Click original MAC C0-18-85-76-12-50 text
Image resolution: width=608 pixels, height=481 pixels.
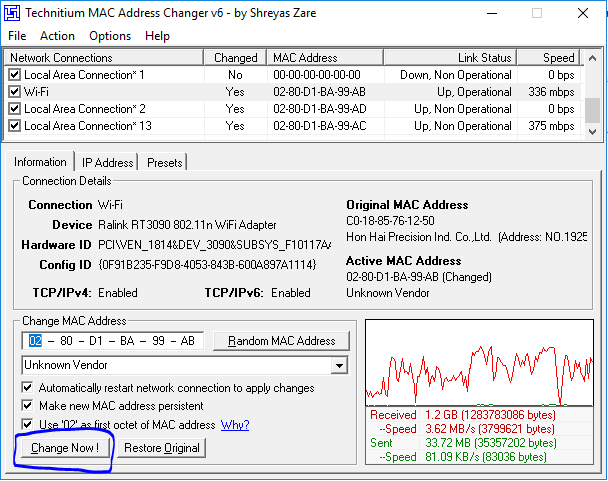coord(390,221)
